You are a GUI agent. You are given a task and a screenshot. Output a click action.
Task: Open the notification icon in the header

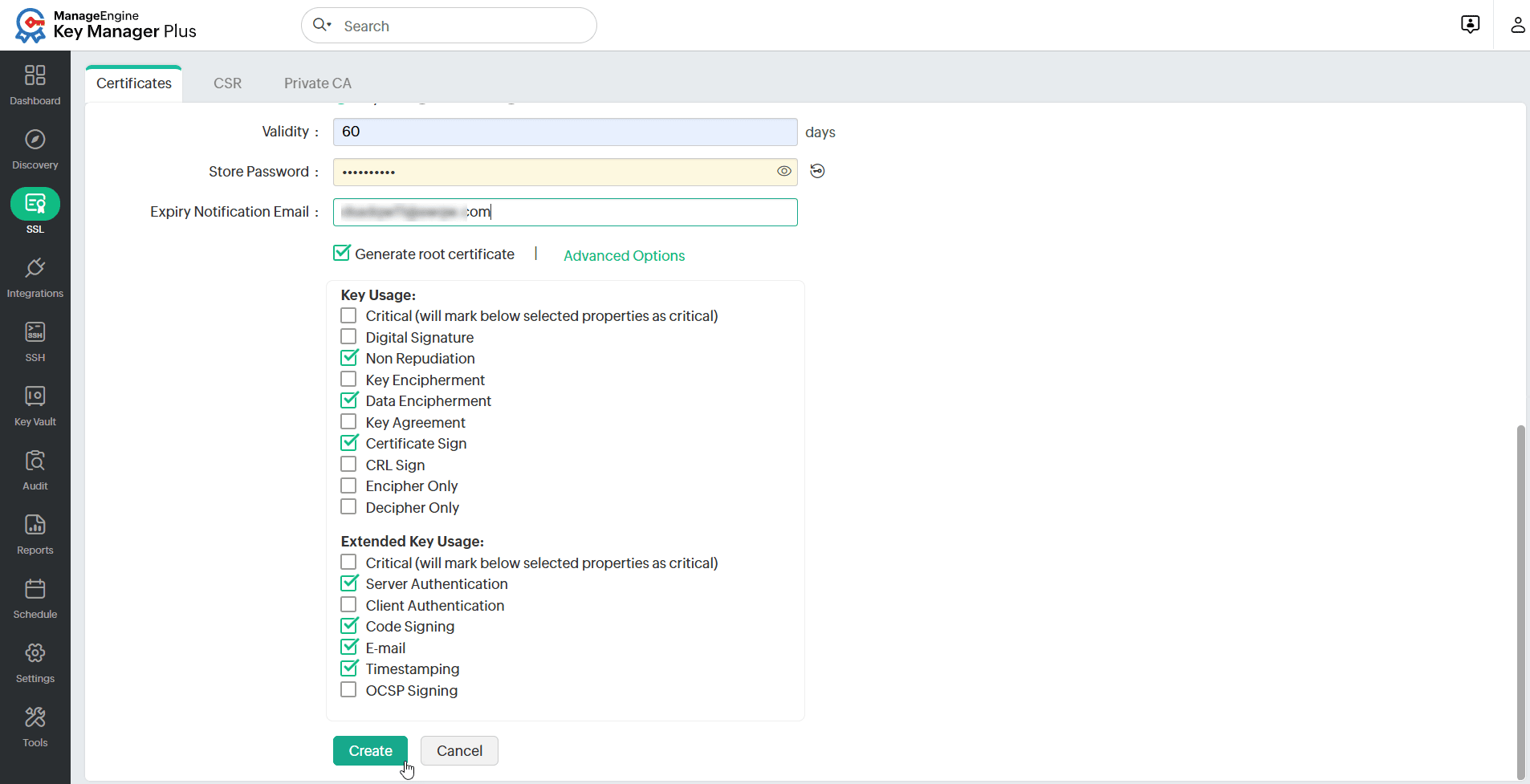pyautogui.click(x=1470, y=25)
